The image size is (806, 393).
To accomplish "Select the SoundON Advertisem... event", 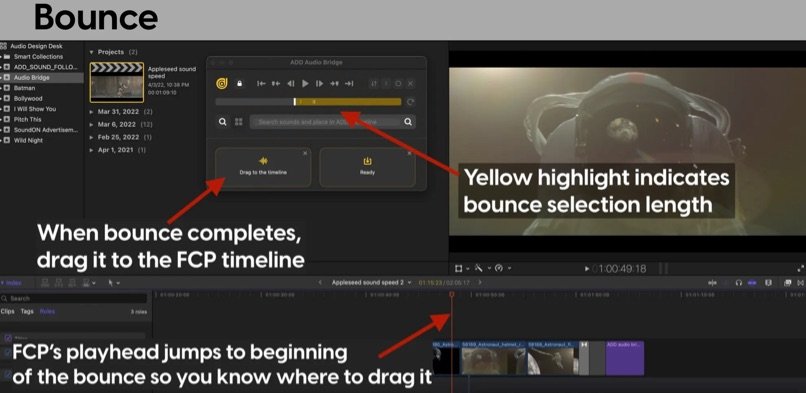I will 46,129.
